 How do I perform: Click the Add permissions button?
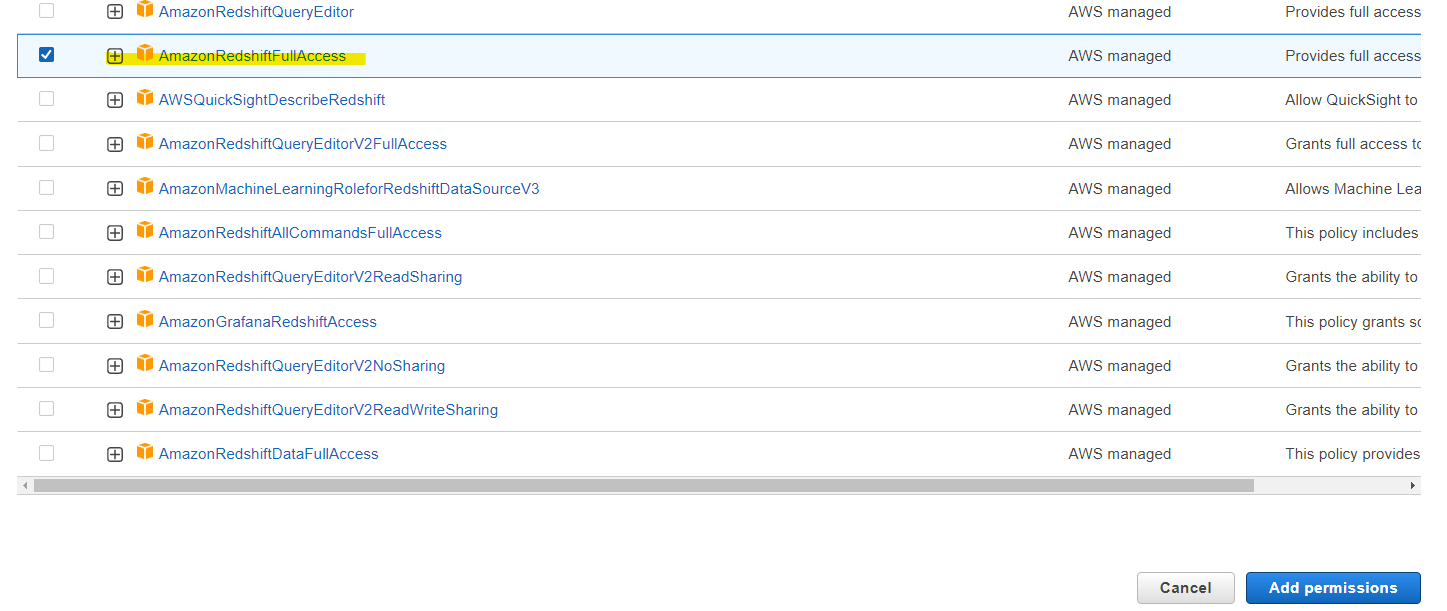1333,588
